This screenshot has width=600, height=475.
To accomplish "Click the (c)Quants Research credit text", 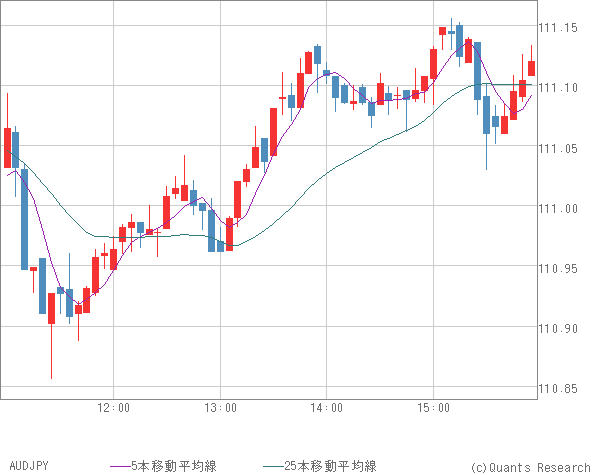I will click(x=530, y=467).
